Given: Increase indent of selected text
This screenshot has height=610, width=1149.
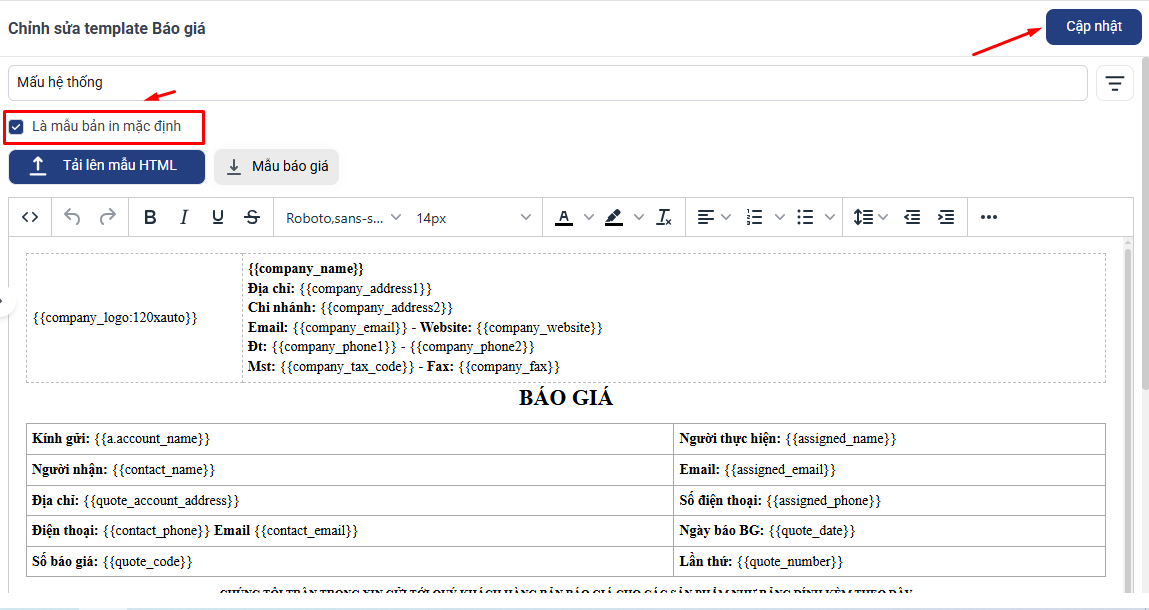Looking at the screenshot, I should (946, 217).
